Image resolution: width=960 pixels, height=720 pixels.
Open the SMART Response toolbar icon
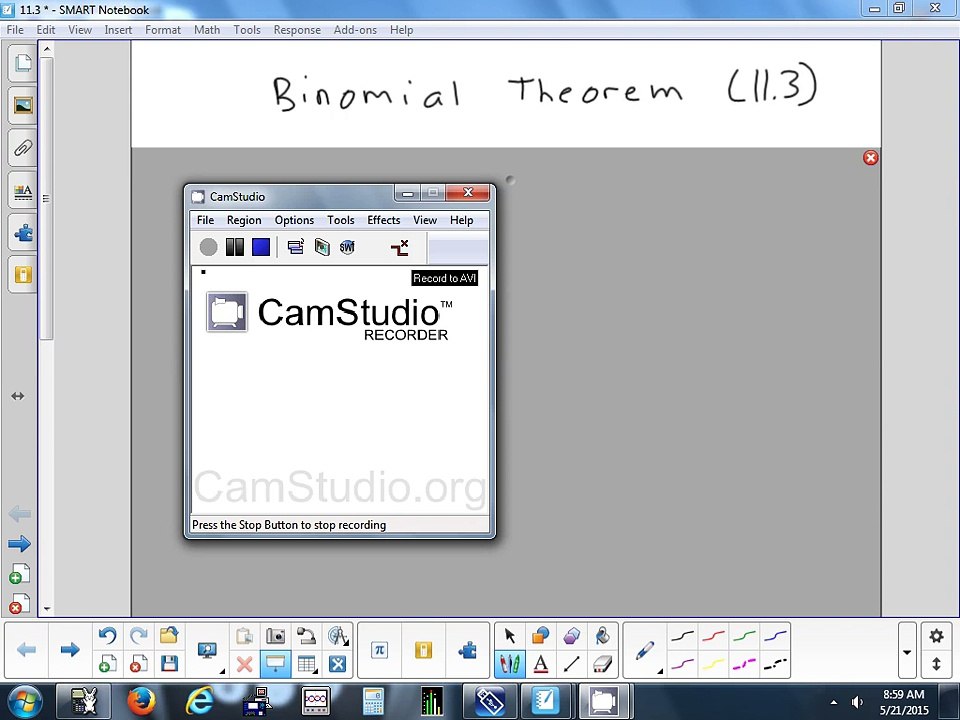click(423, 650)
